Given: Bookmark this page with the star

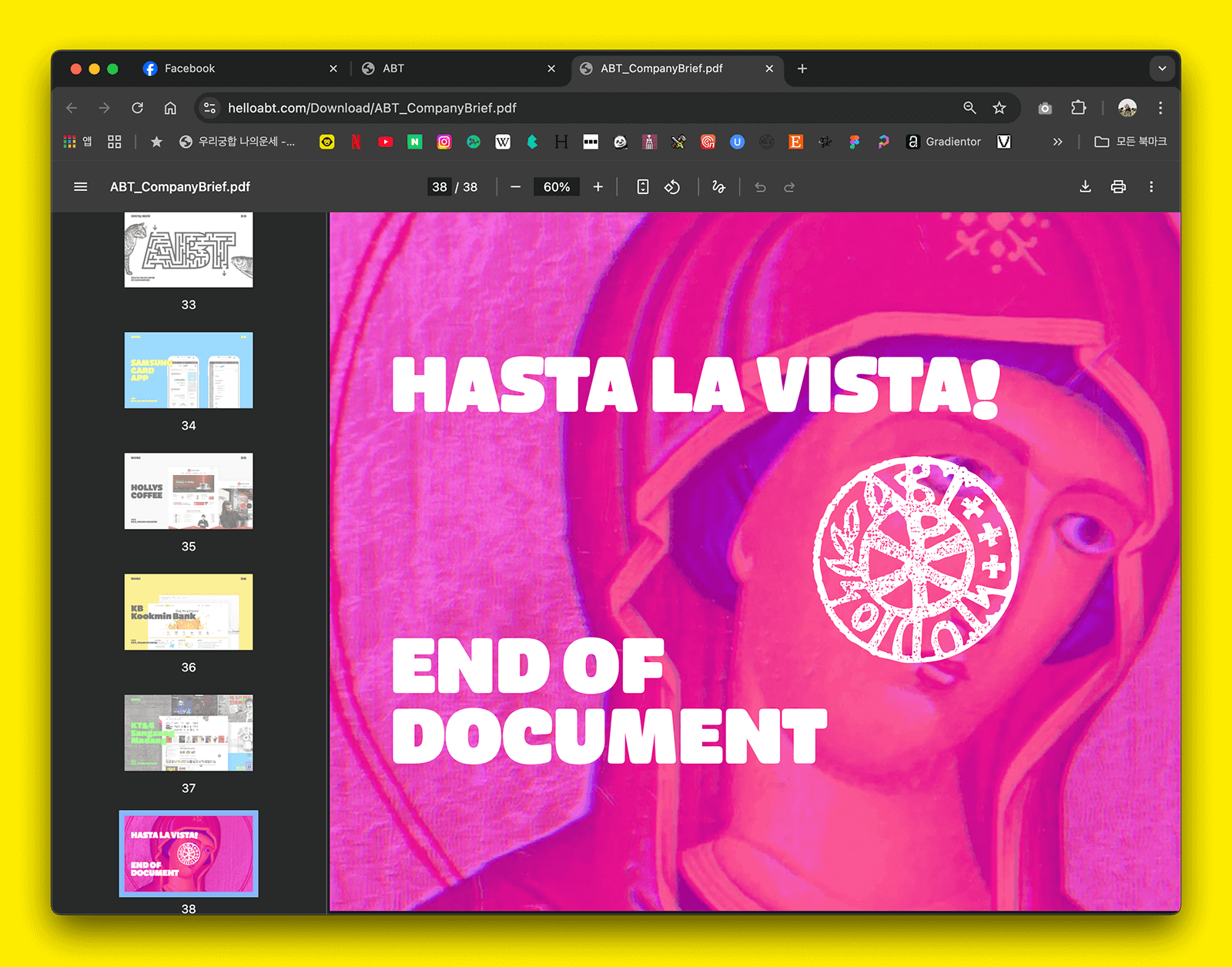Looking at the screenshot, I should [999, 108].
